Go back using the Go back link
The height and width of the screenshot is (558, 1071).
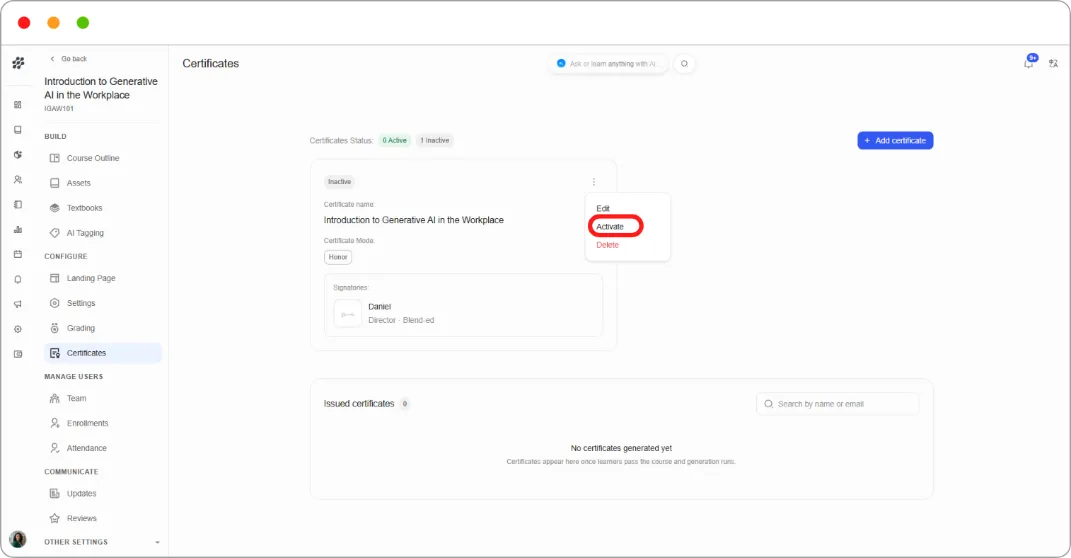pos(68,59)
